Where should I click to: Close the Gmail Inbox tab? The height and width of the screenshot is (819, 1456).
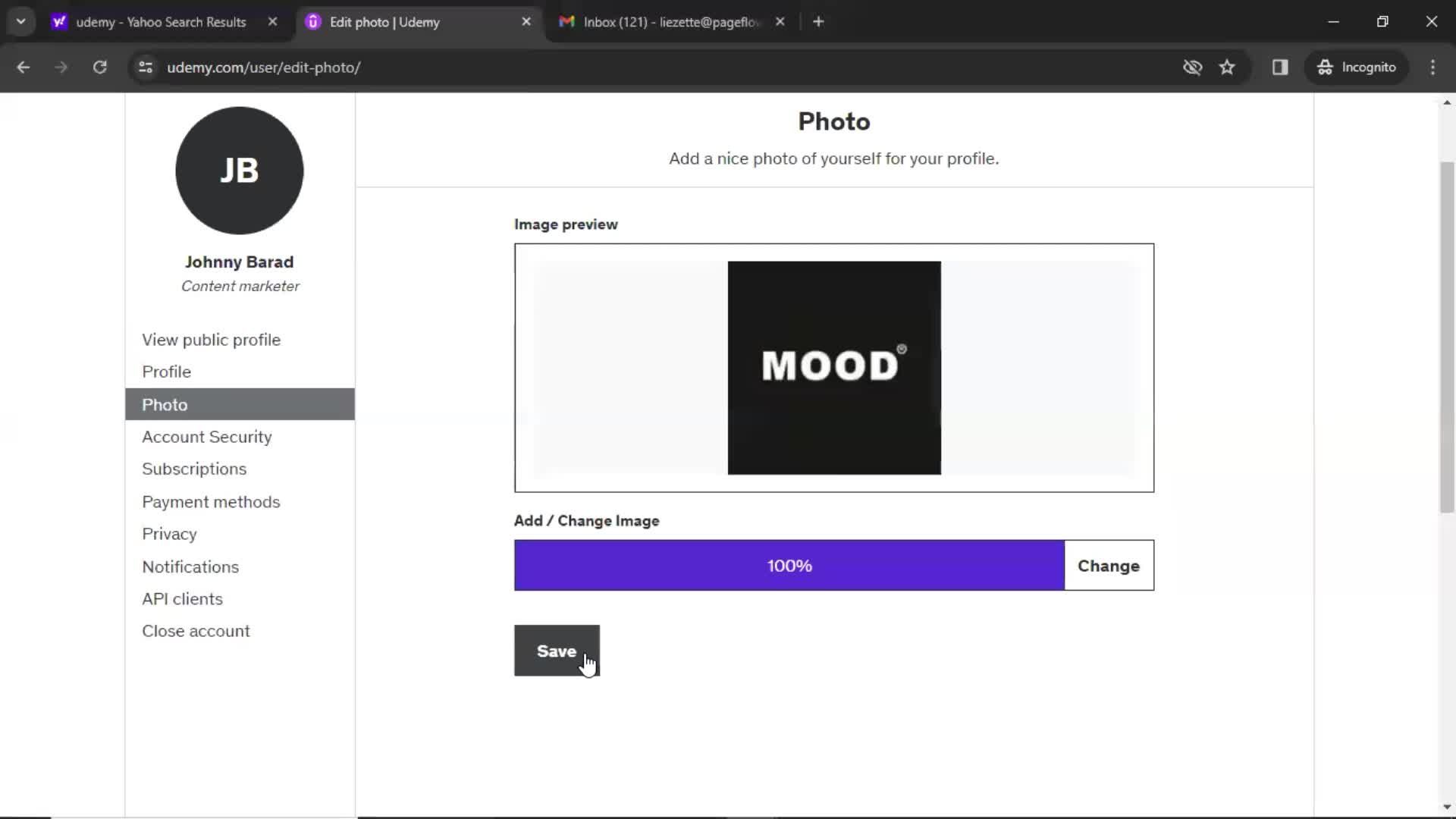780,22
